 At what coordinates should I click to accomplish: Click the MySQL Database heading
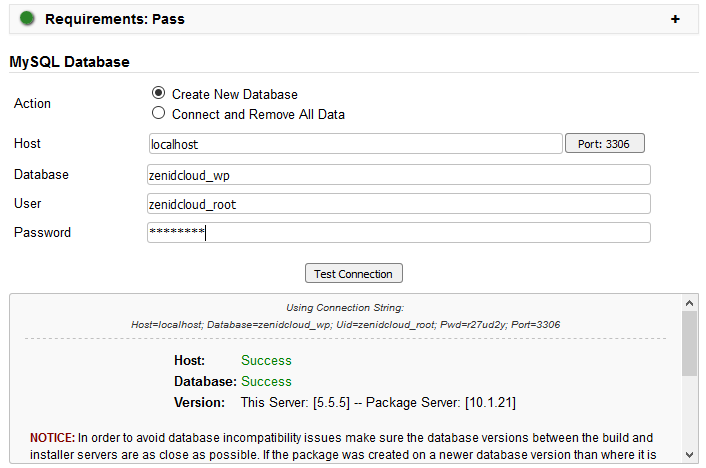click(69, 62)
